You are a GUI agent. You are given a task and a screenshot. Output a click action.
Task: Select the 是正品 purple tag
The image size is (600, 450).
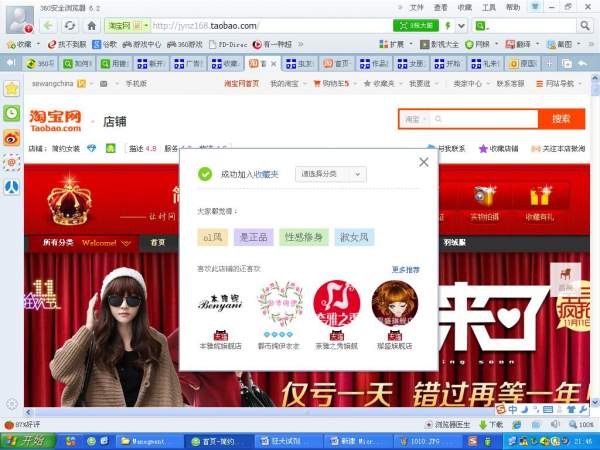pyautogui.click(x=253, y=237)
